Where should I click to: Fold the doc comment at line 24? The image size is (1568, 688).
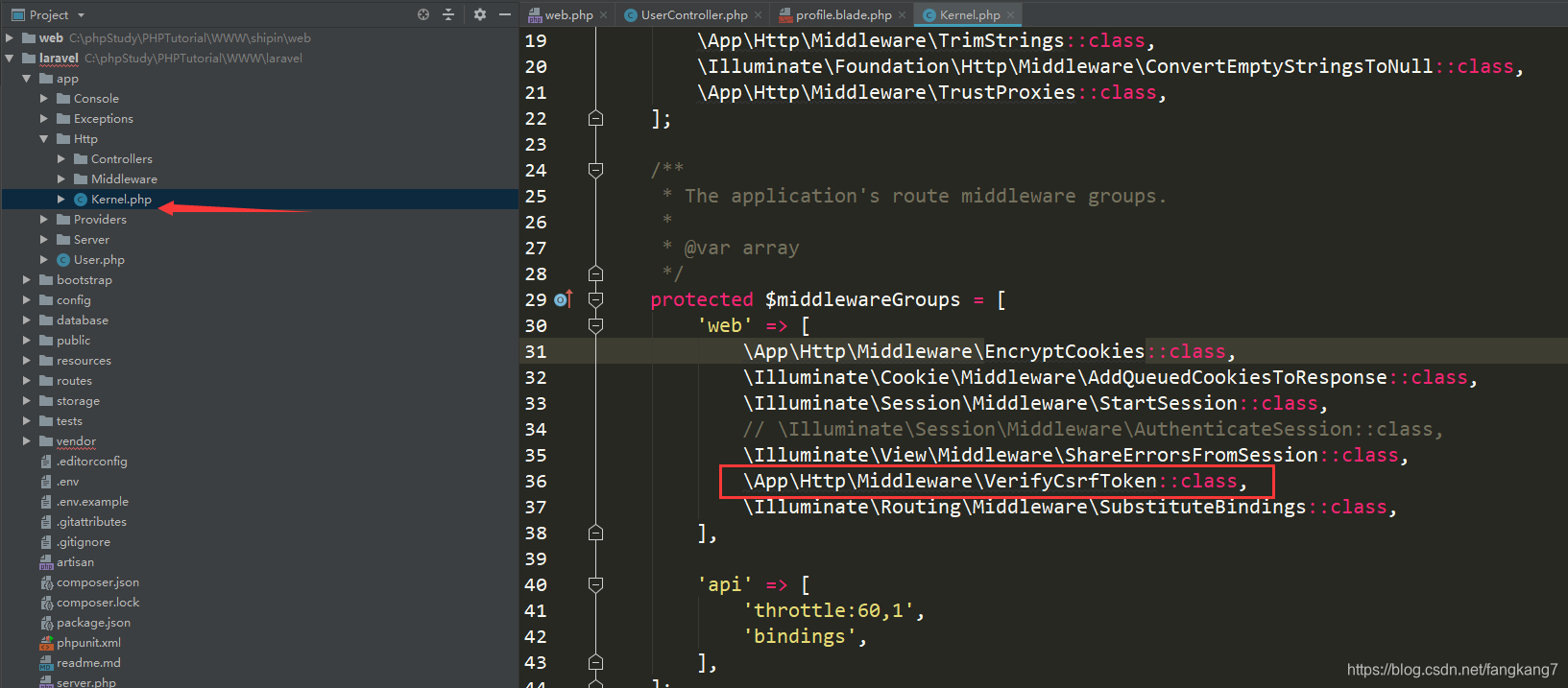[x=595, y=170]
